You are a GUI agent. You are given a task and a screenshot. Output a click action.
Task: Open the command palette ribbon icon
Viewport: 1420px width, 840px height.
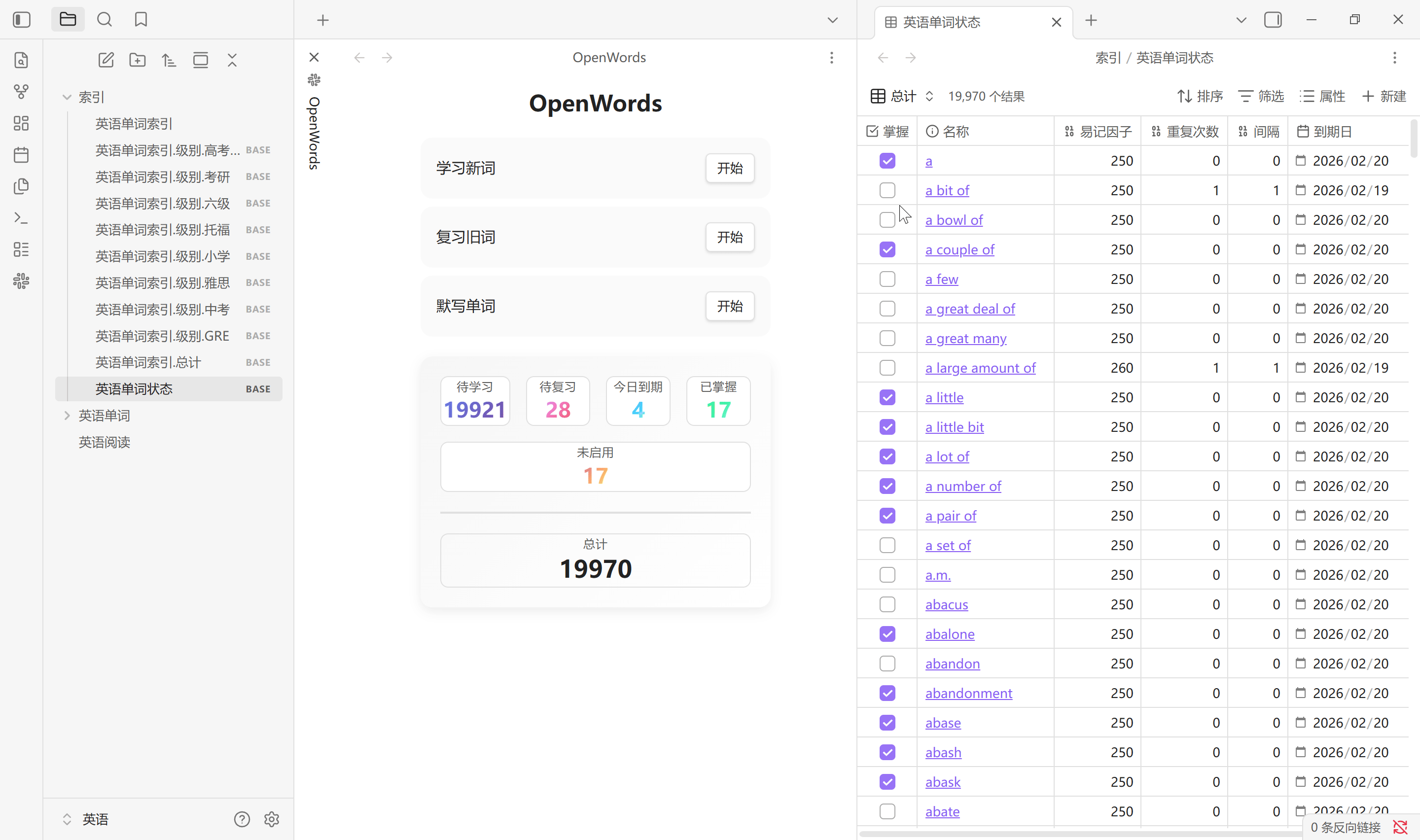tap(22, 218)
